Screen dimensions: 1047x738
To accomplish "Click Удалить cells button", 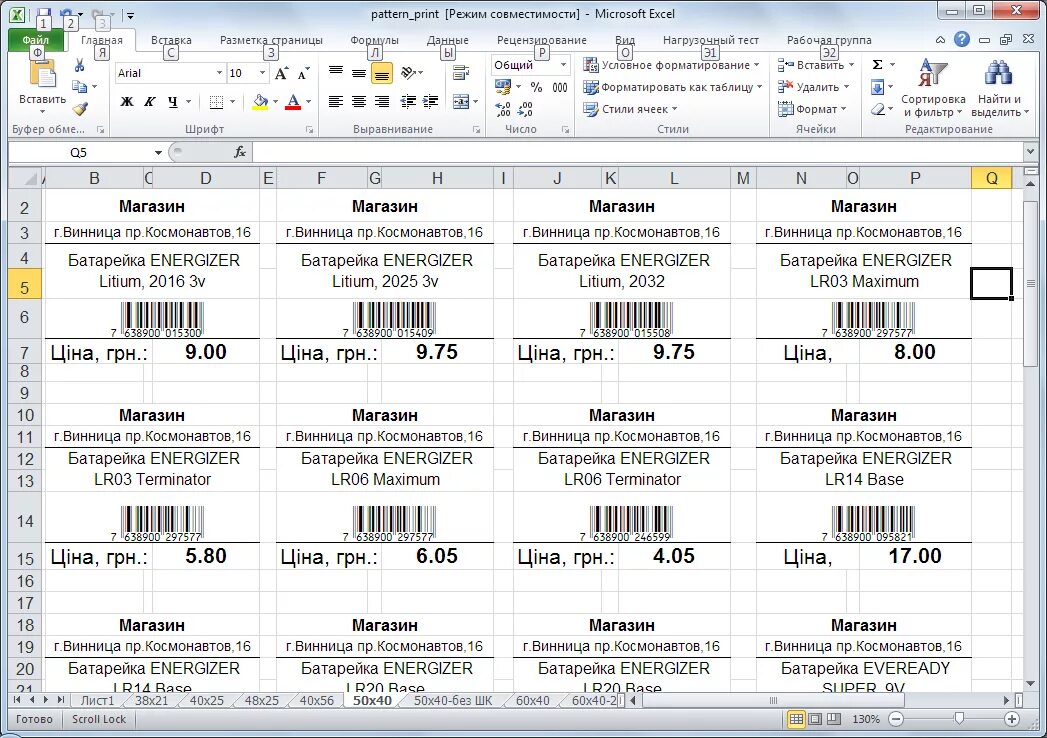I will 813,87.
